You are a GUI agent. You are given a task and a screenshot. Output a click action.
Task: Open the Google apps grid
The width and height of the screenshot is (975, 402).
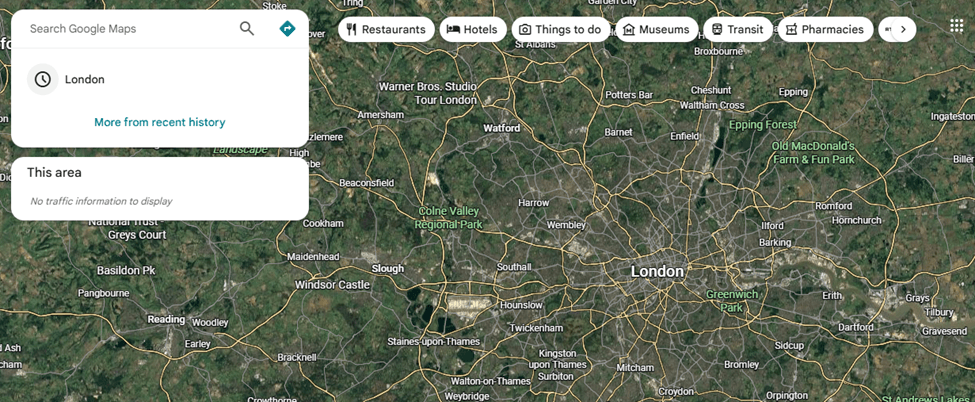pyautogui.click(x=957, y=26)
